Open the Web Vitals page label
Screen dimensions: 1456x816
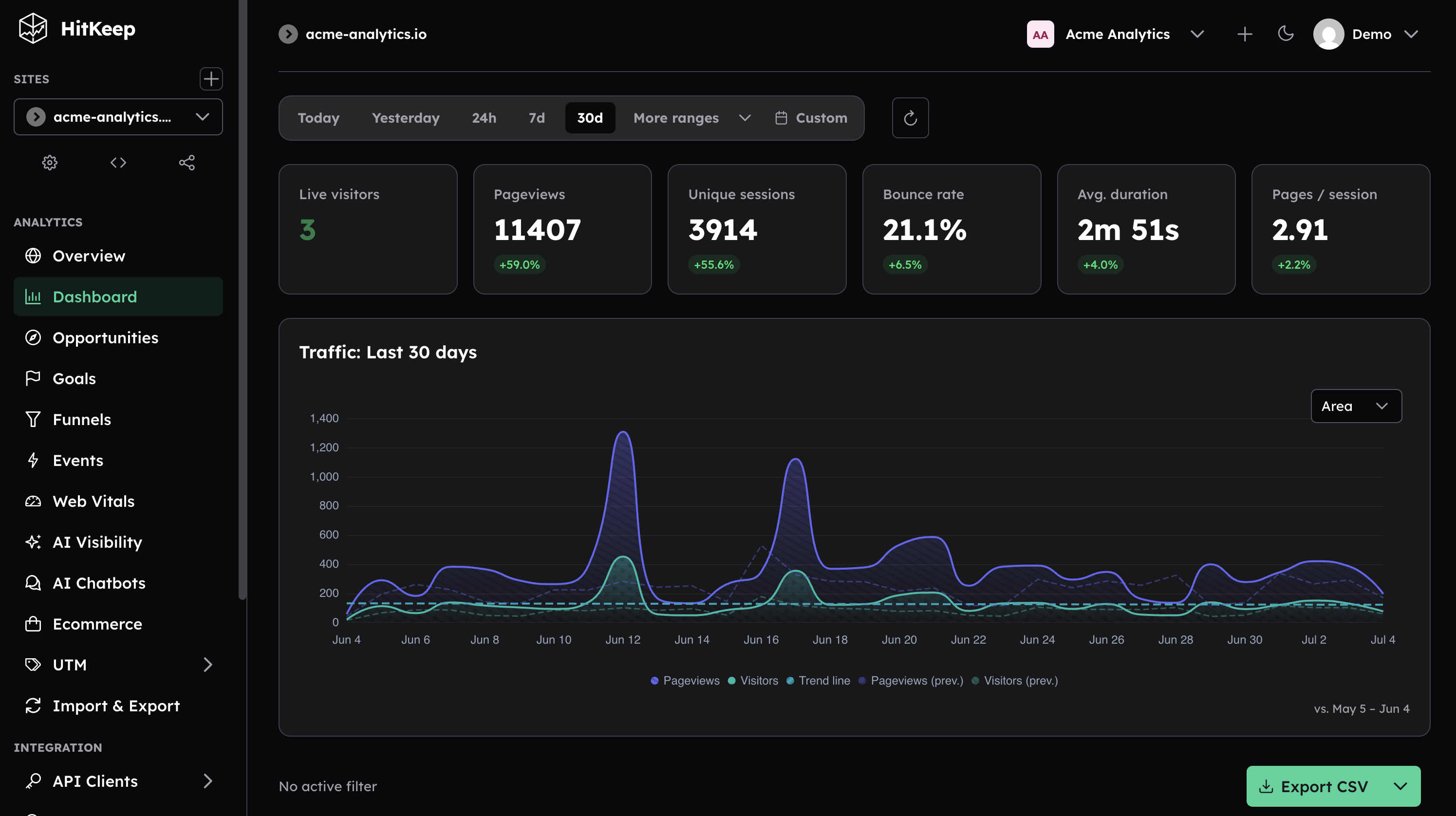[94, 501]
